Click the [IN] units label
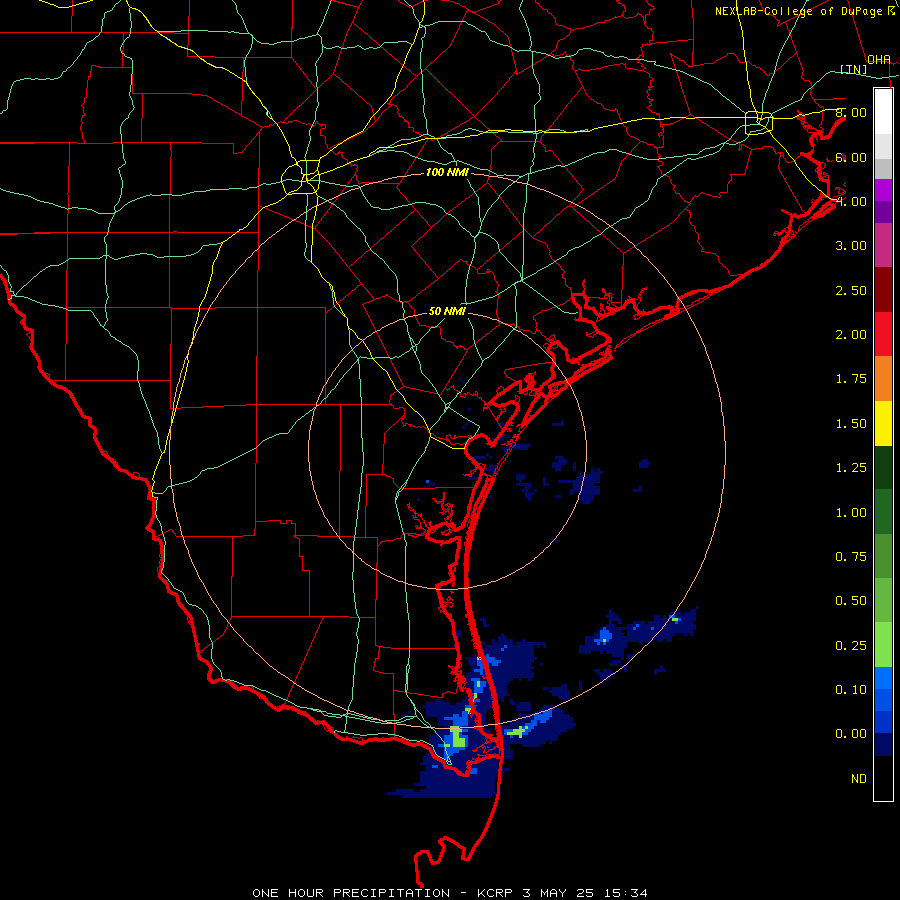900x900 pixels. pyautogui.click(x=854, y=69)
